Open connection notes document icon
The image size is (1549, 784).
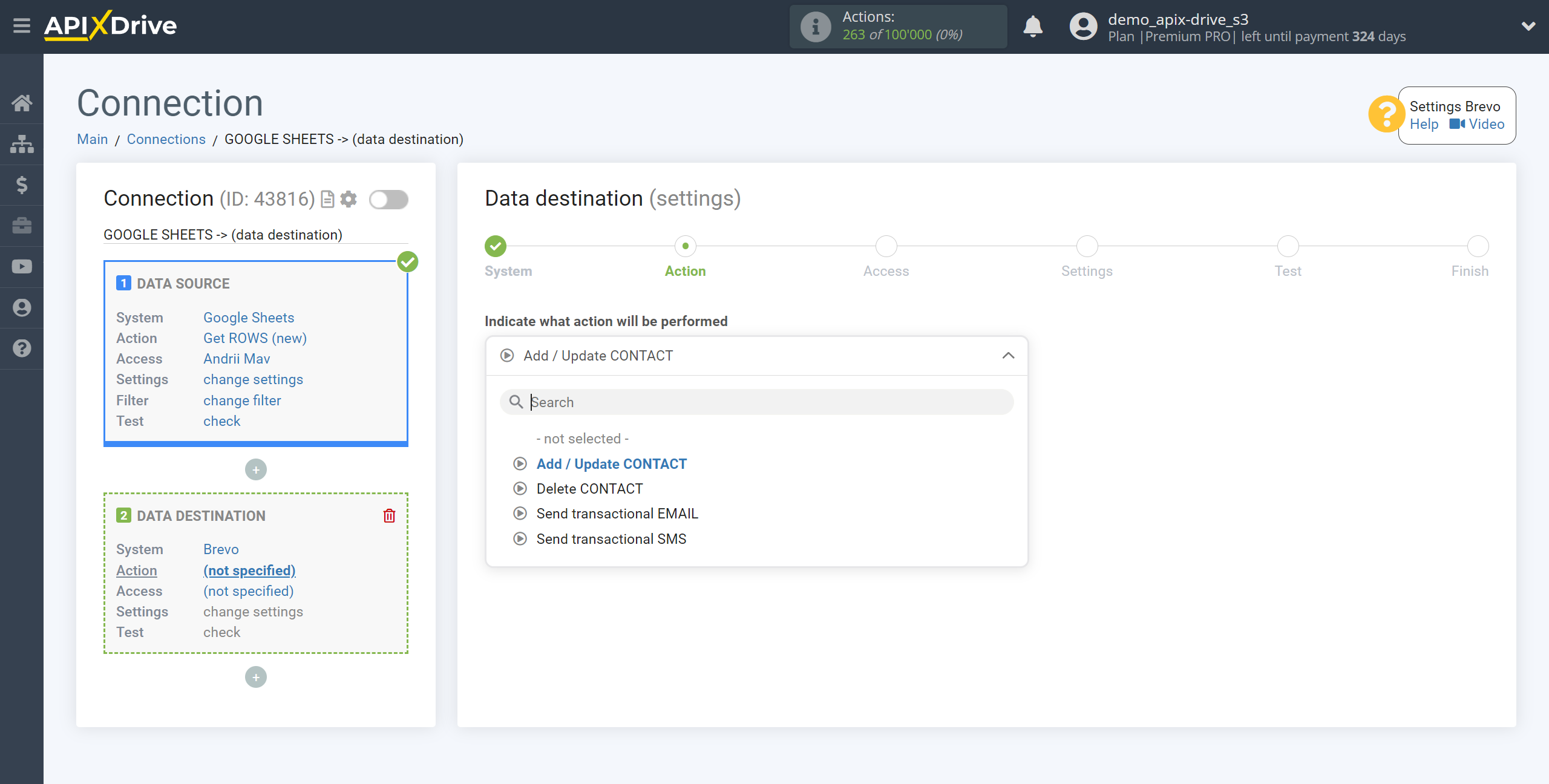(327, 199)
